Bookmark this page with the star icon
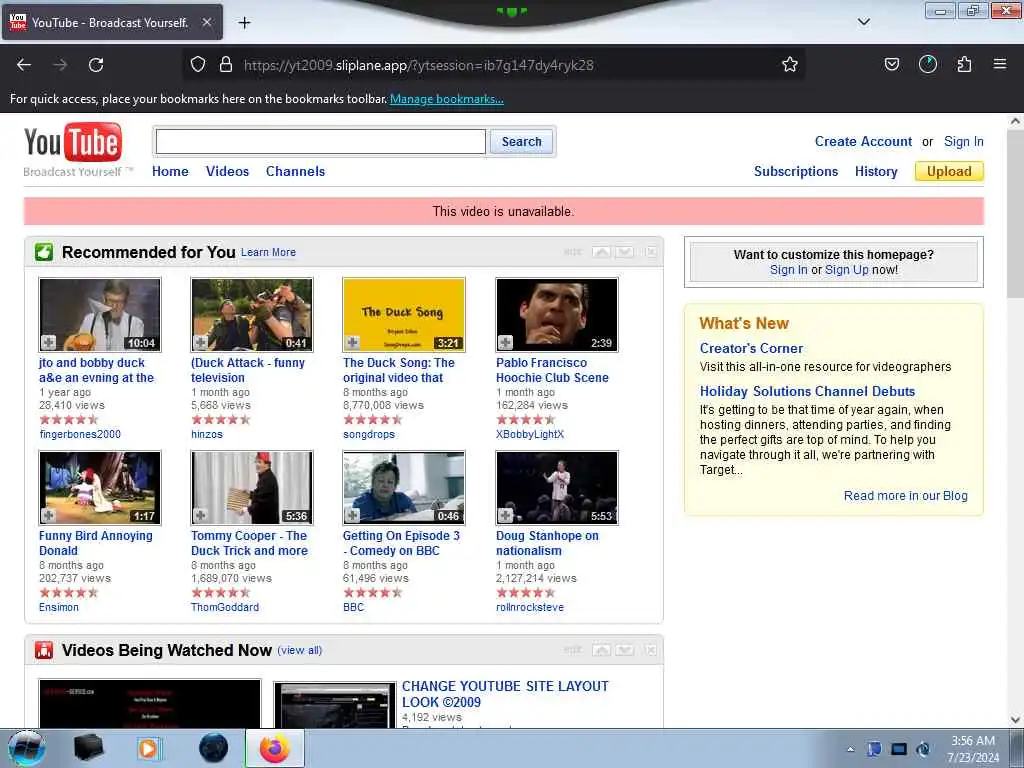This screenshot has width=1024, height=768. pyautogui.click(x=790, y=64)
